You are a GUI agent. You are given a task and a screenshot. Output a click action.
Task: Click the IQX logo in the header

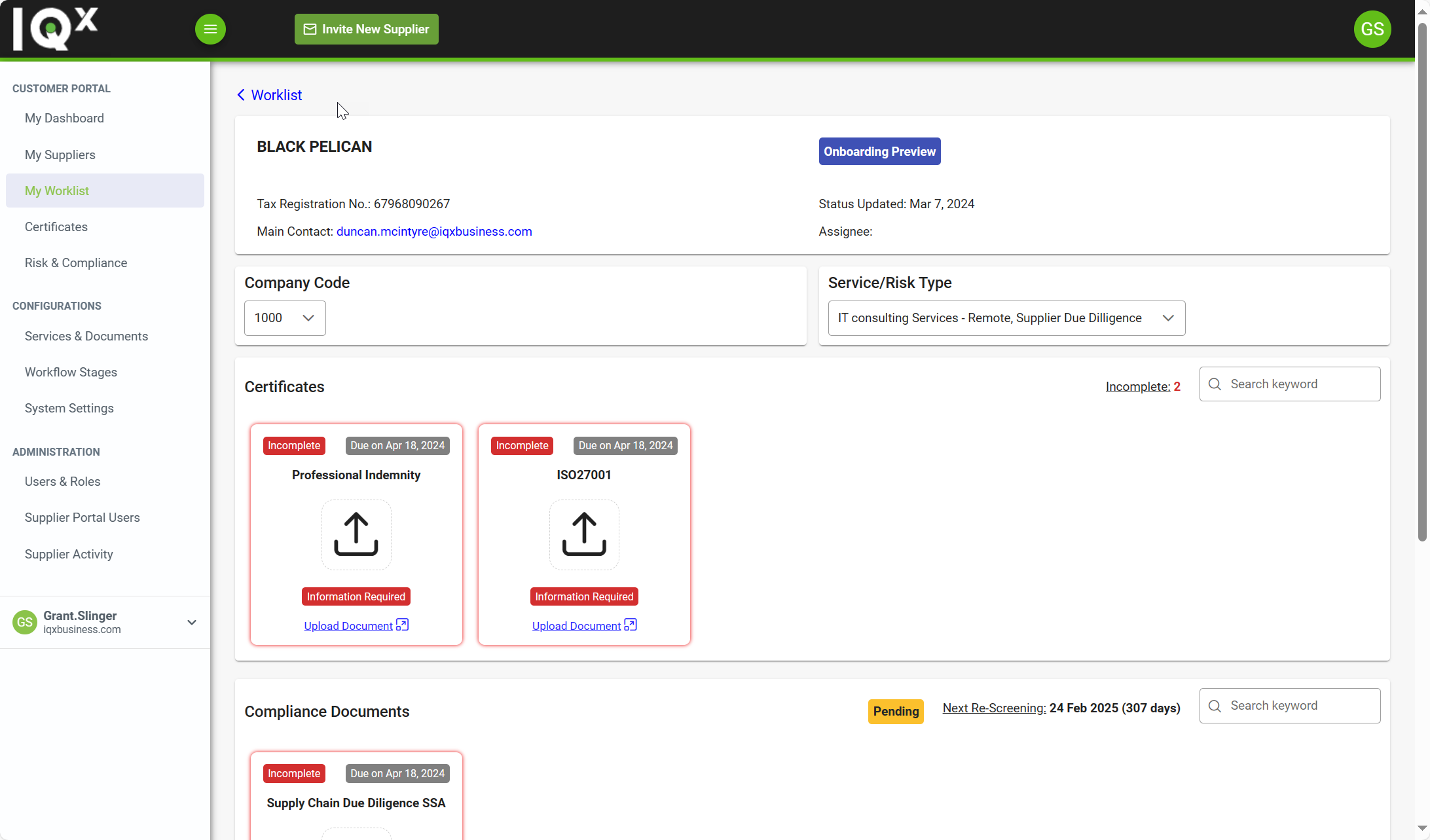coord(55,29)
